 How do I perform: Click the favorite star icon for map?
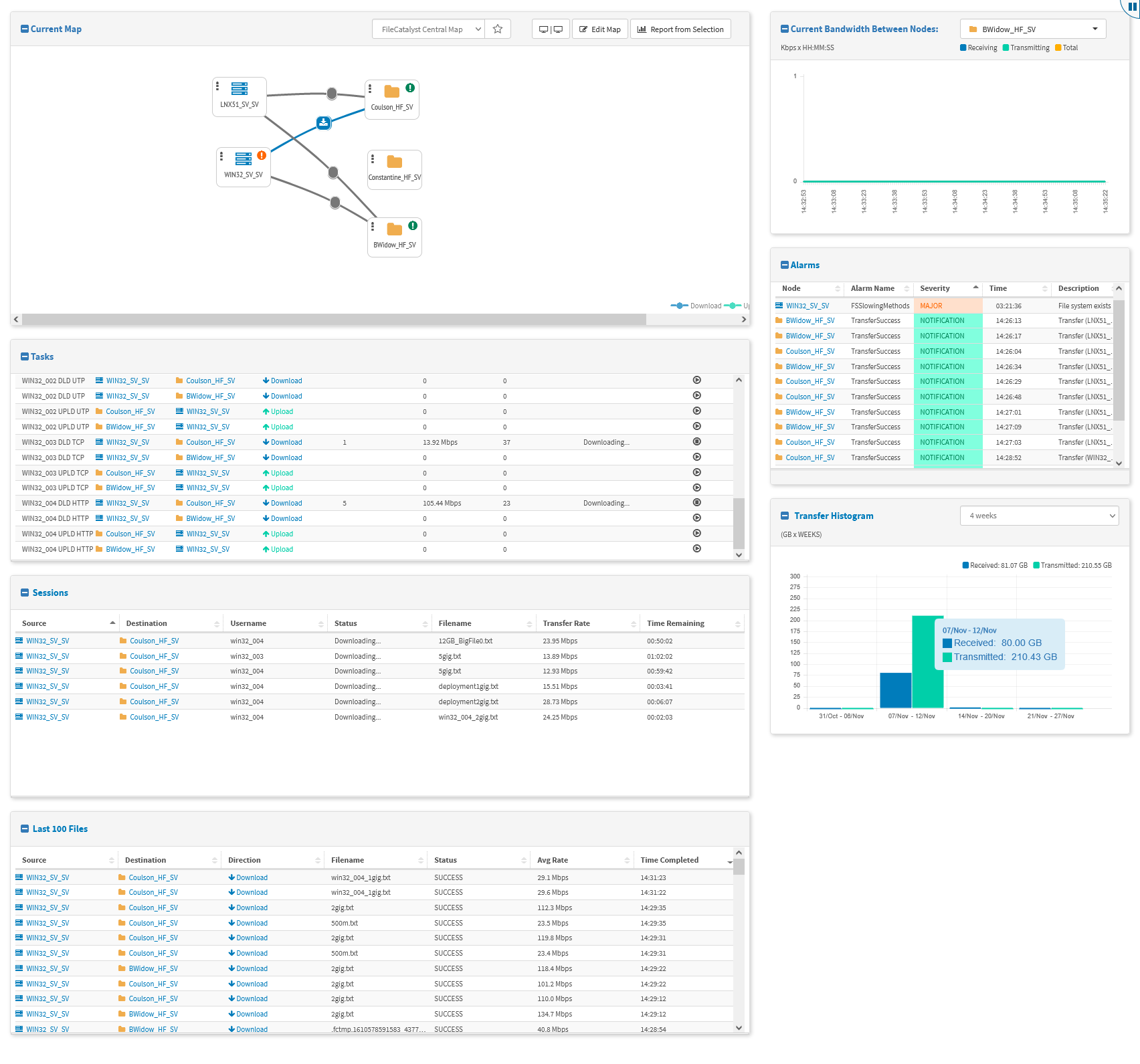(497, 29)
